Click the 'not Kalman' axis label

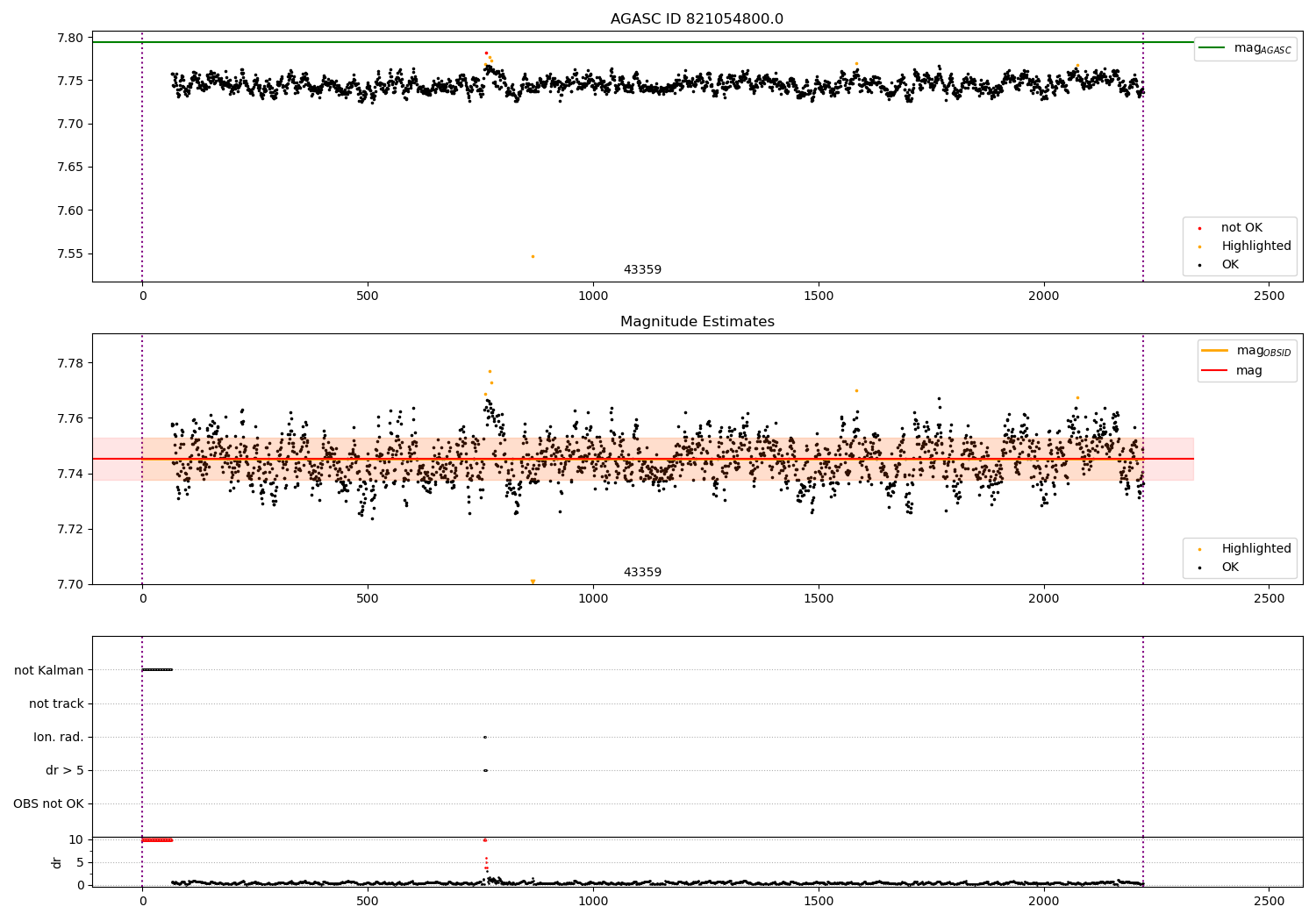(x=49, y=670)
